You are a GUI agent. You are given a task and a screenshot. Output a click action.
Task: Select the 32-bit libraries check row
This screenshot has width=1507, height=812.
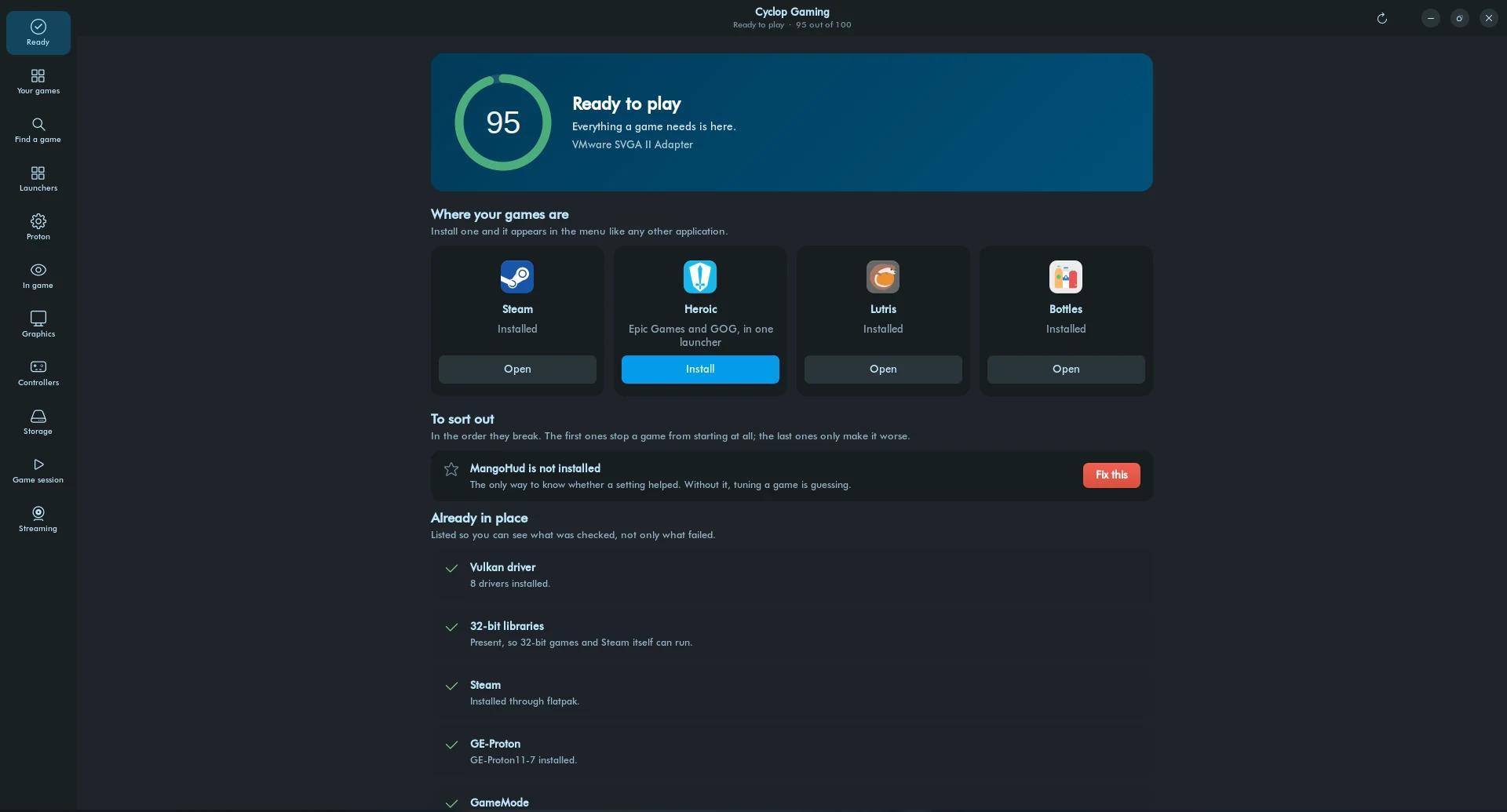(x=792, y=634)
